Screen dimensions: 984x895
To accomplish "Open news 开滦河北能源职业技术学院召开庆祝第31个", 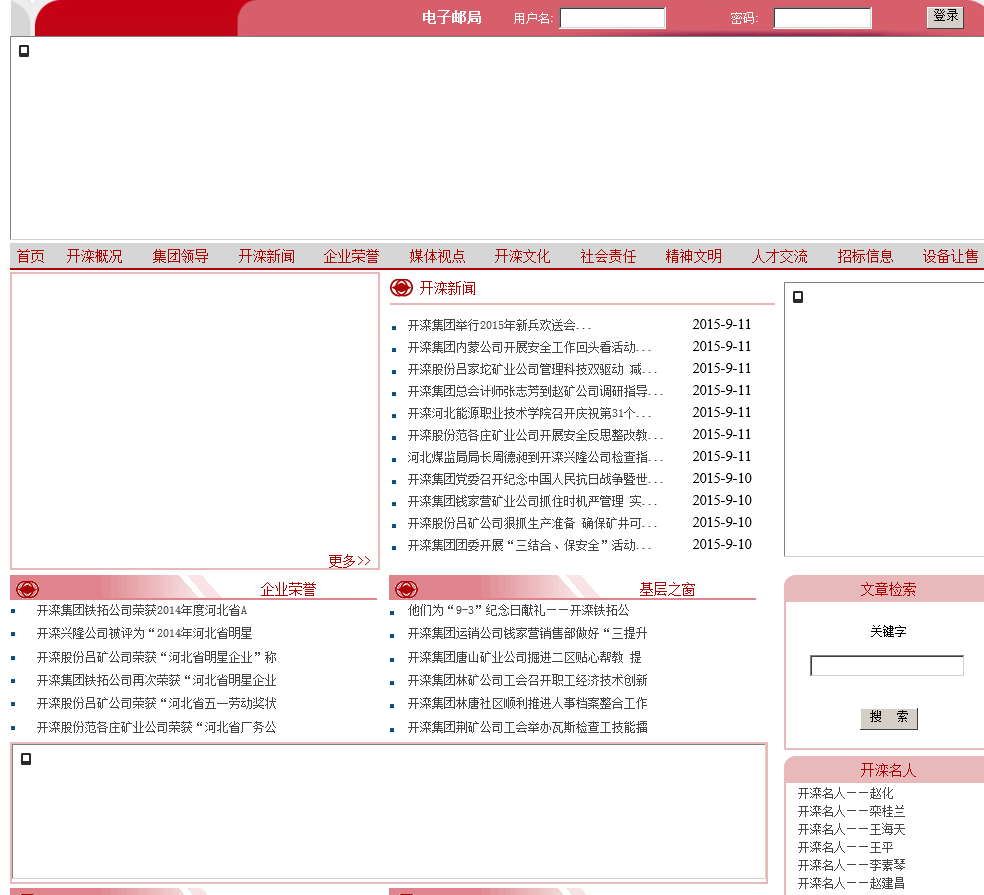I will [530, 413].
